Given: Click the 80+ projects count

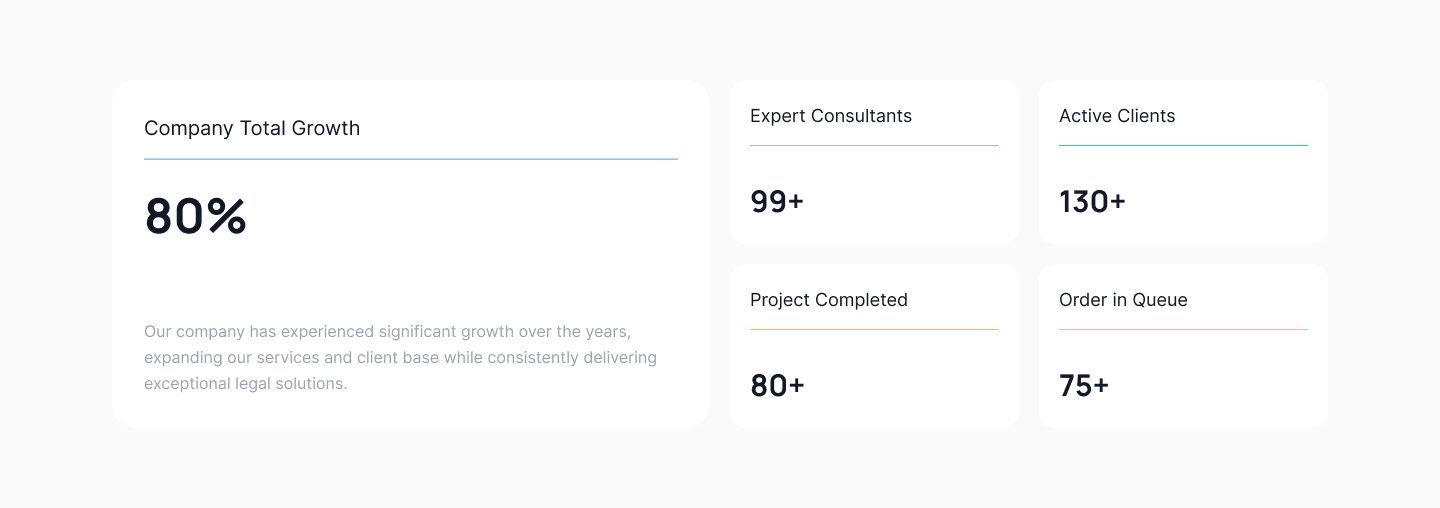Looking at the screenshot, I should (777, 386).
